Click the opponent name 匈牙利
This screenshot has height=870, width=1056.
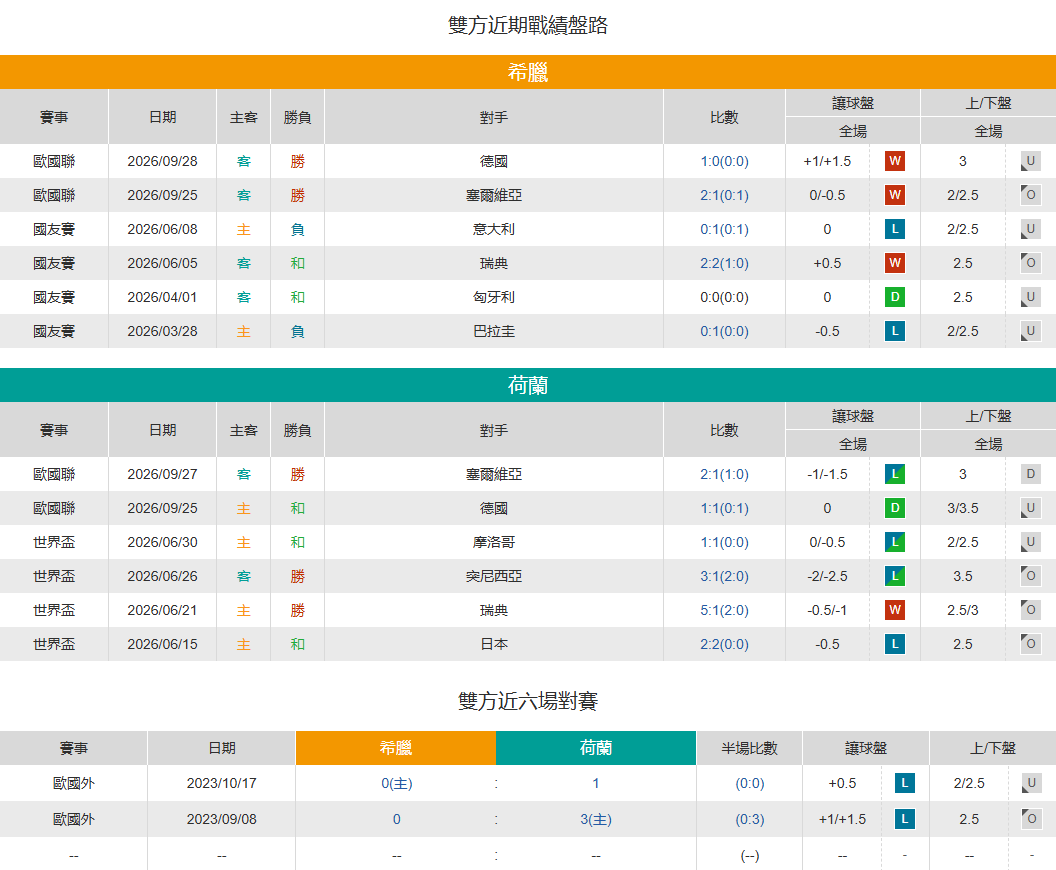pyautogui.click(x=494, y=297)
